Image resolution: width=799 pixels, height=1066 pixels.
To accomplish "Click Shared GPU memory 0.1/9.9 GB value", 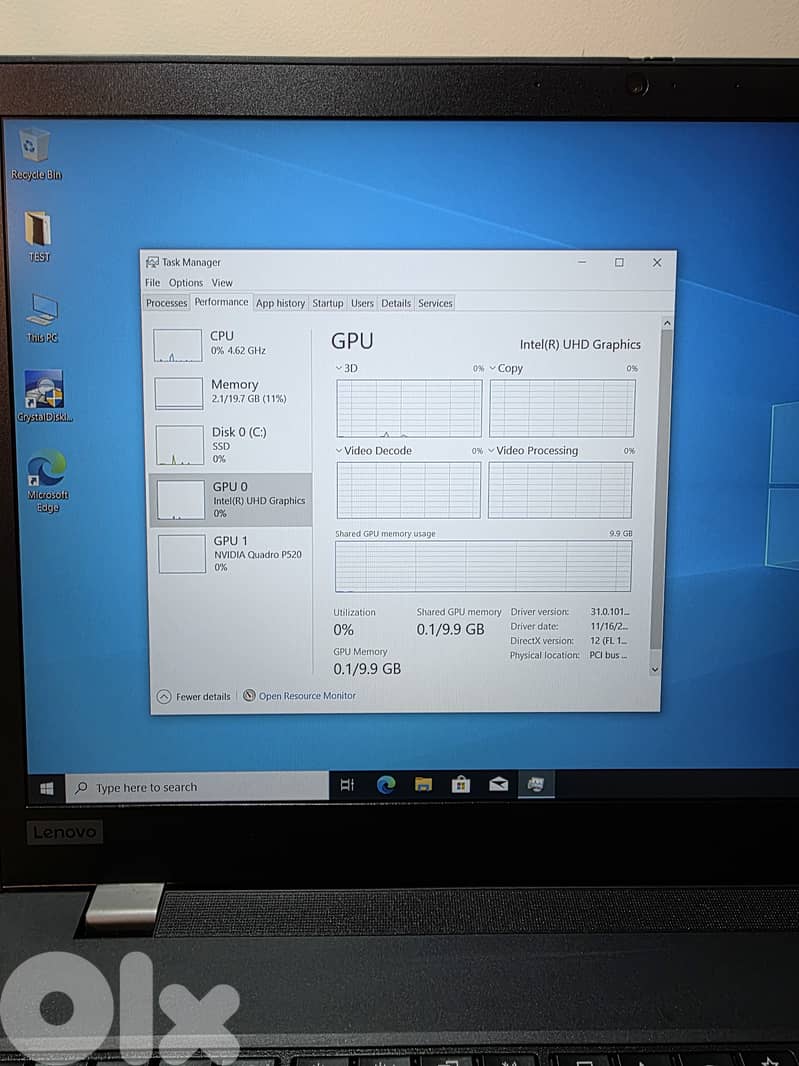I will point(451,630).
